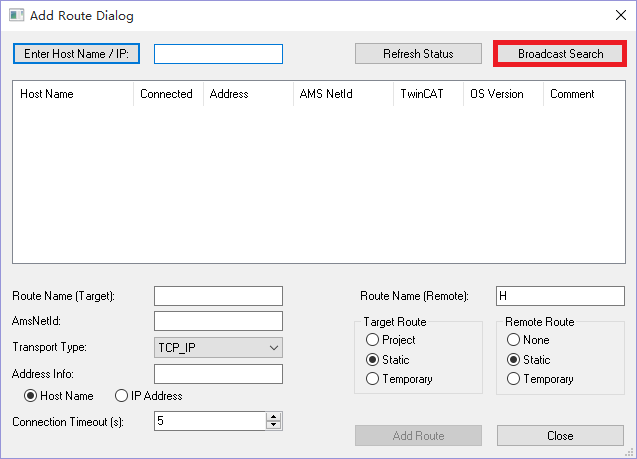The image size is (637, 459).
Task: Focus the Route Name (Target) text field
Action: pos(218,296)
